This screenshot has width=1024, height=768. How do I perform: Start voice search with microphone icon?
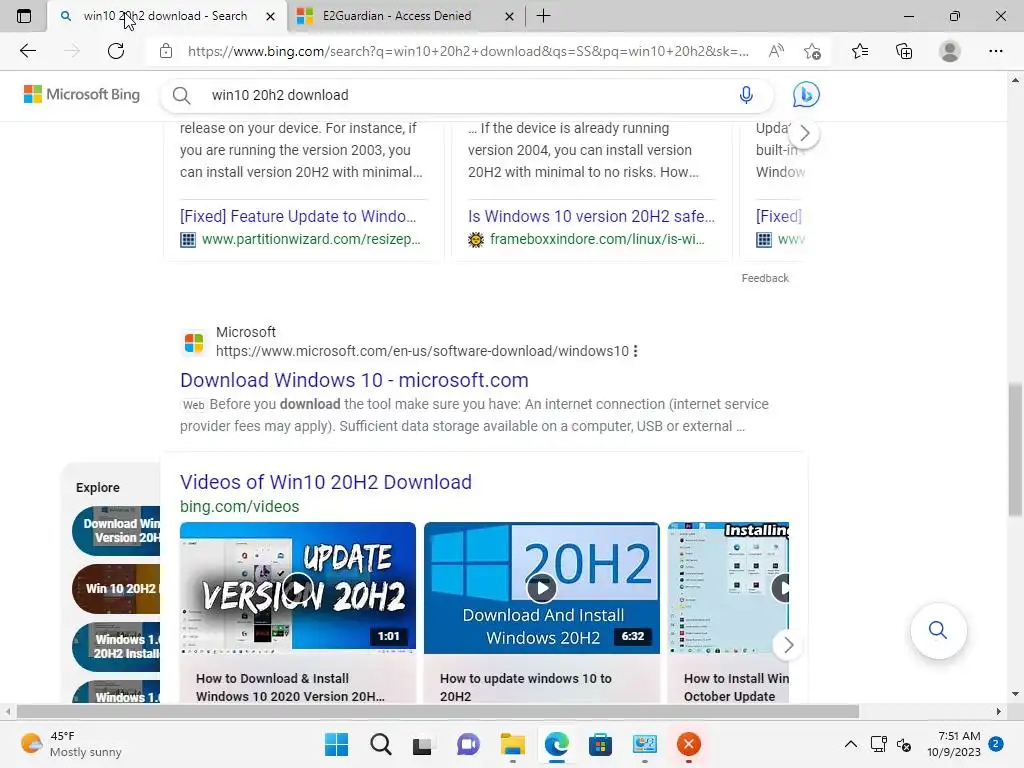(746, 95)
